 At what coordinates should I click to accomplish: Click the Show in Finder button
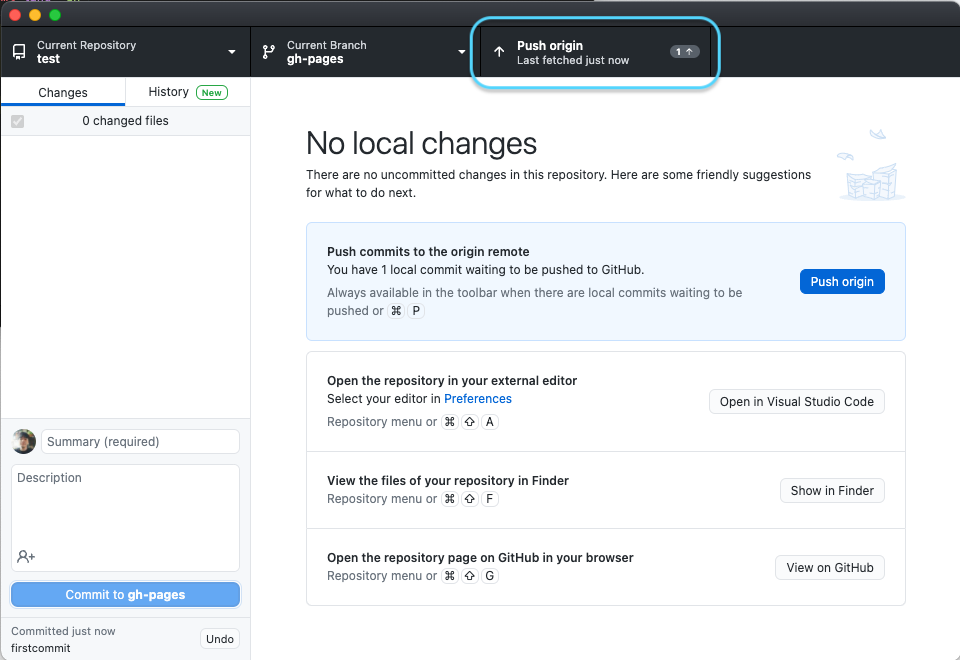(x=832, y=490)
